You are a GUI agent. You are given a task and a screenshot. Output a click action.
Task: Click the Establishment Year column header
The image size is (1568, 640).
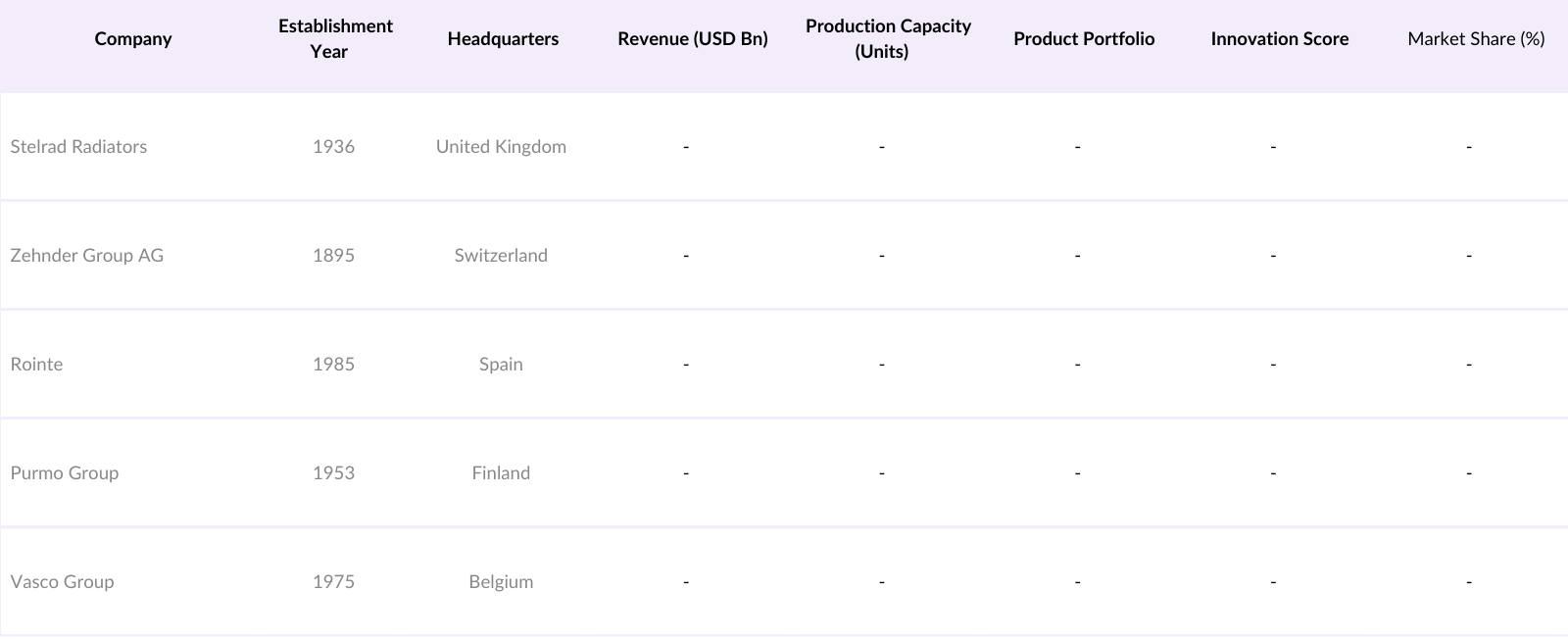[x=335, y=39]
